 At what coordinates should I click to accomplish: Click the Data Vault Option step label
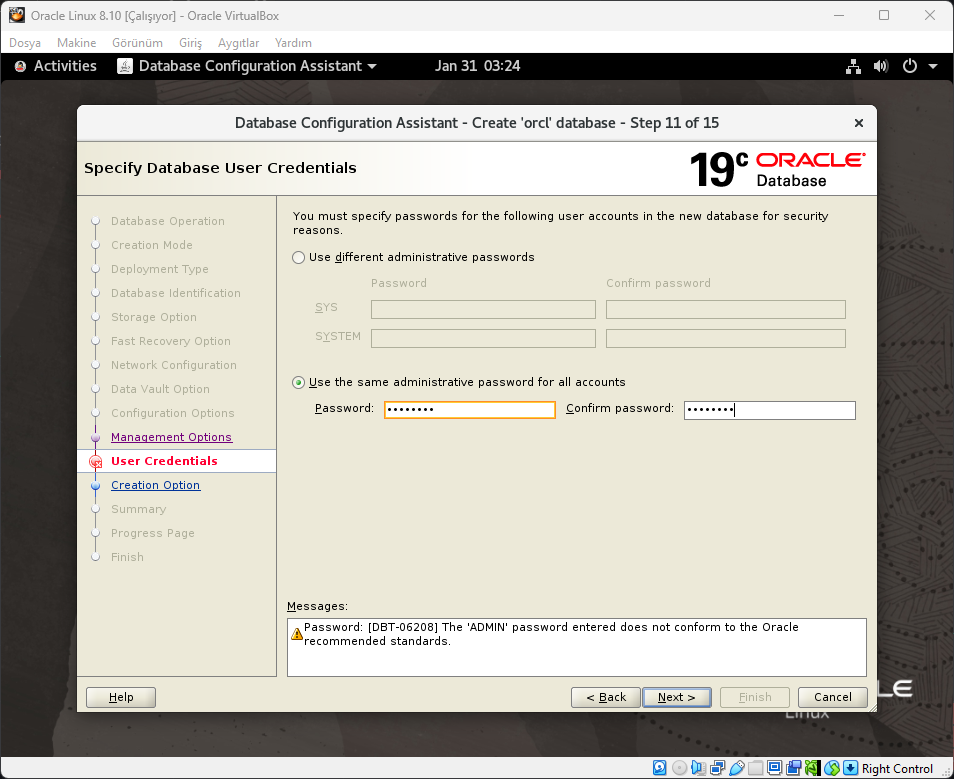(x=160, y=389)
